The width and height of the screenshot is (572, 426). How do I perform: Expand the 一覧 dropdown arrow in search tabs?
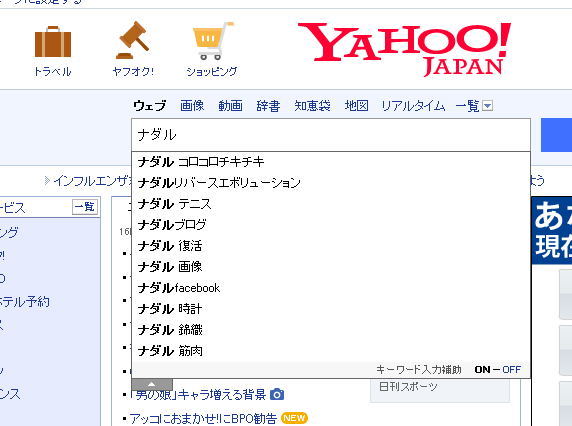pos(487,106)
